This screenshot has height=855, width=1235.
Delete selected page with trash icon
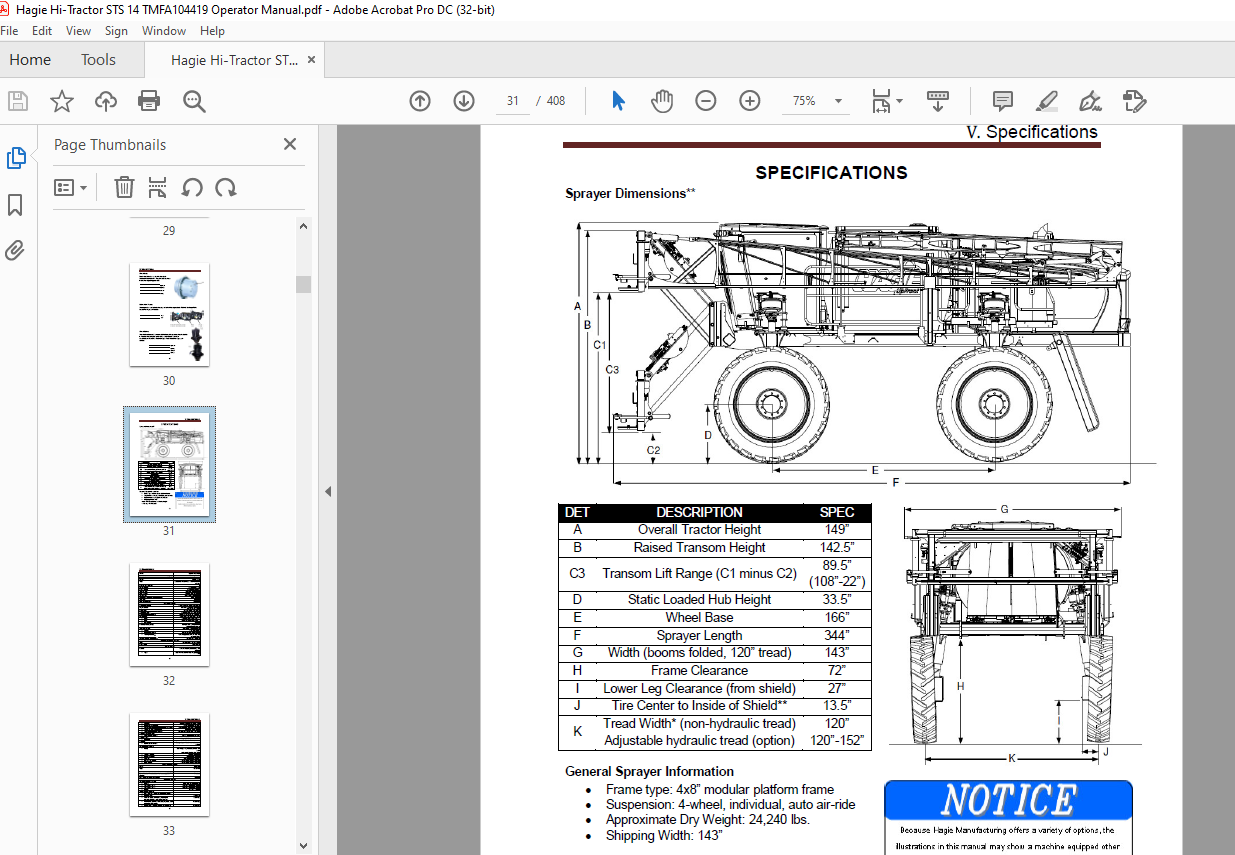(x=124, y=187)
